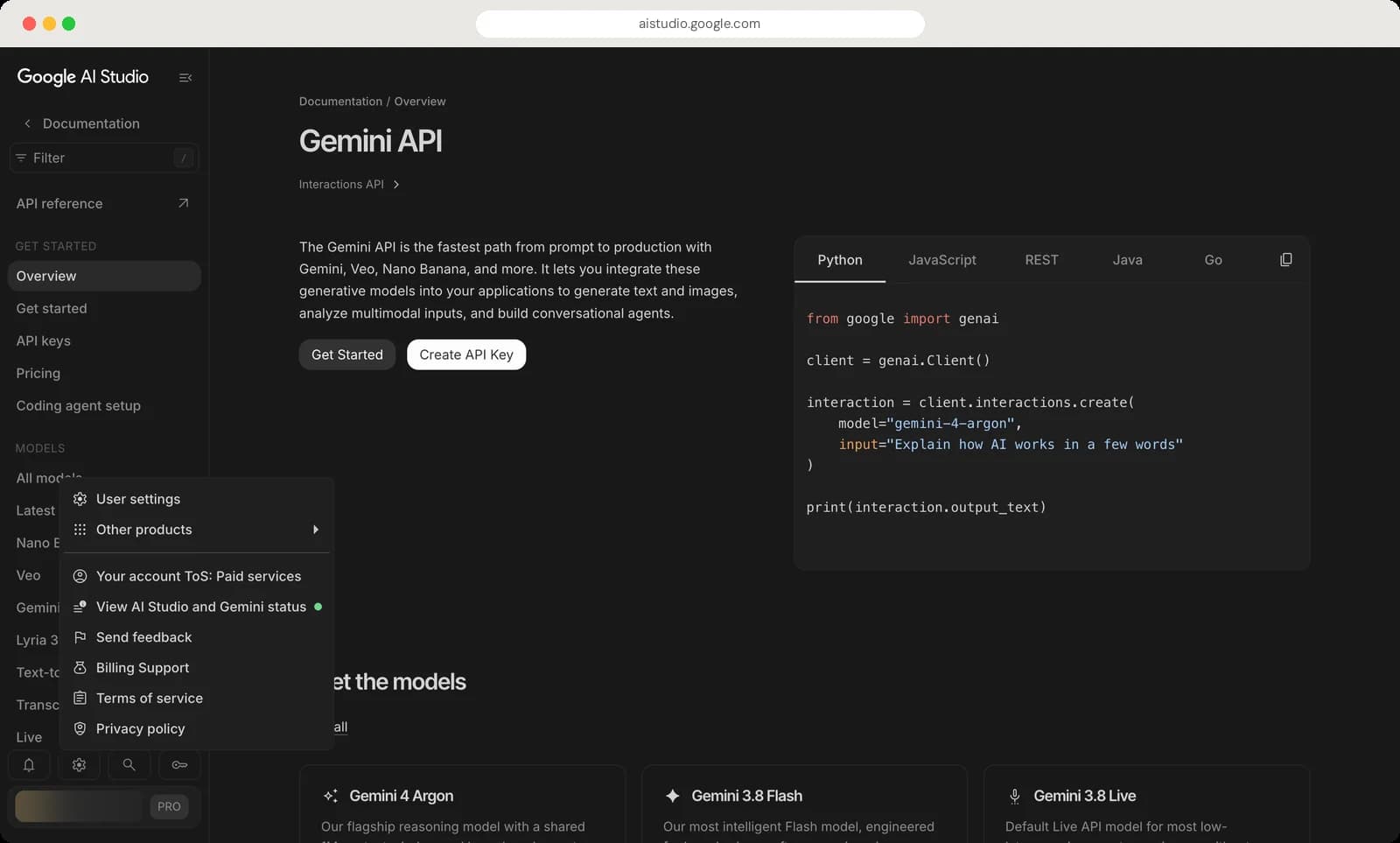Select the Python code tab
The width and height of the screenshot is (1400, 843).
[840, 260]
